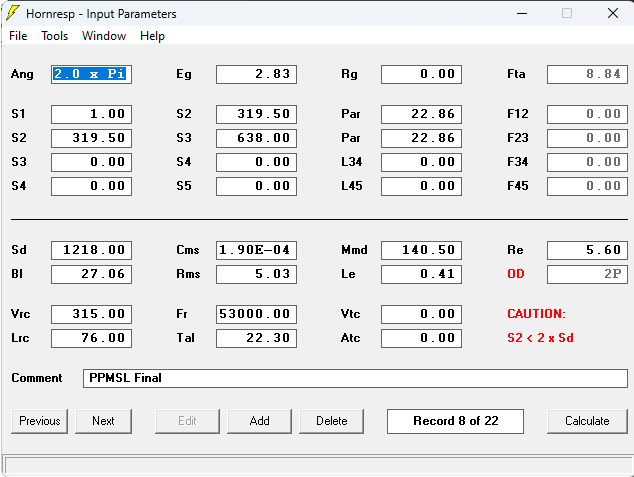Click the Calculate button
This screenshot has height=477, width=634.
pos(587,421)
